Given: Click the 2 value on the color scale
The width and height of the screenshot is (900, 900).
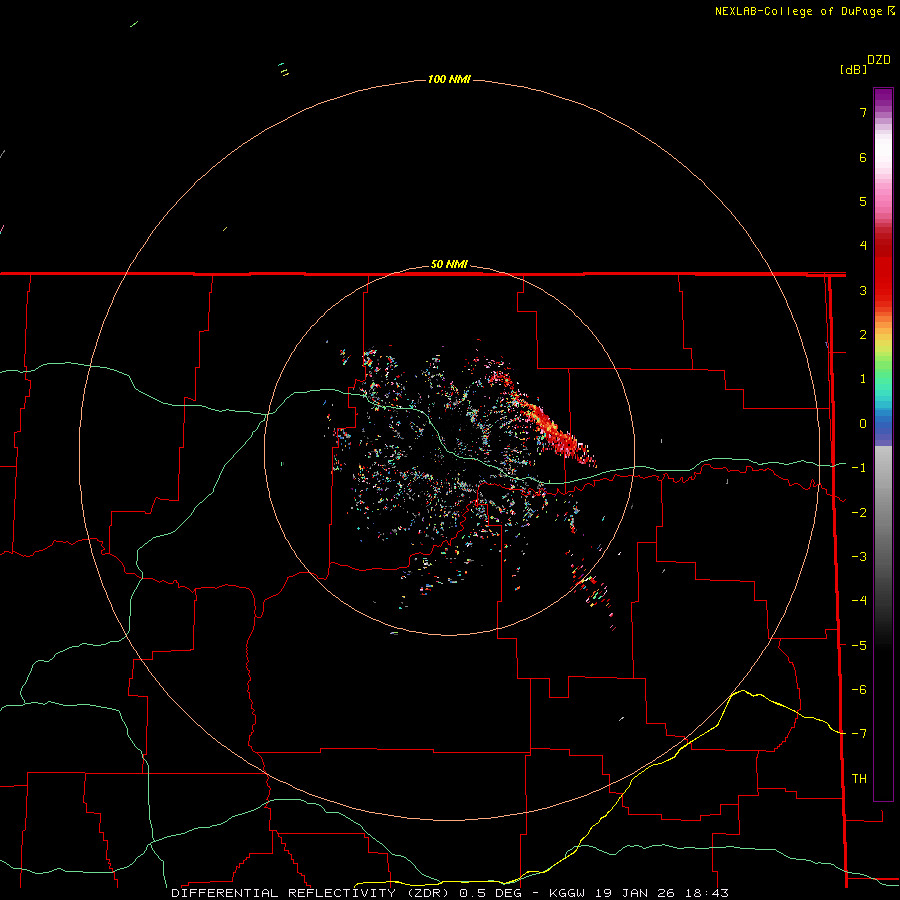Looking at the screenshot, I should click(x=863, y=335).
